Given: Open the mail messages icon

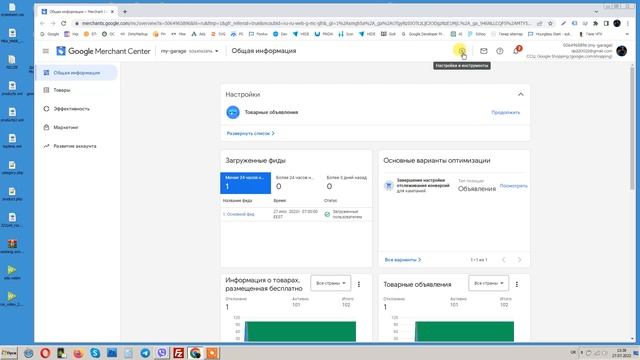Looking at the screenshot, I should (484, 51).
